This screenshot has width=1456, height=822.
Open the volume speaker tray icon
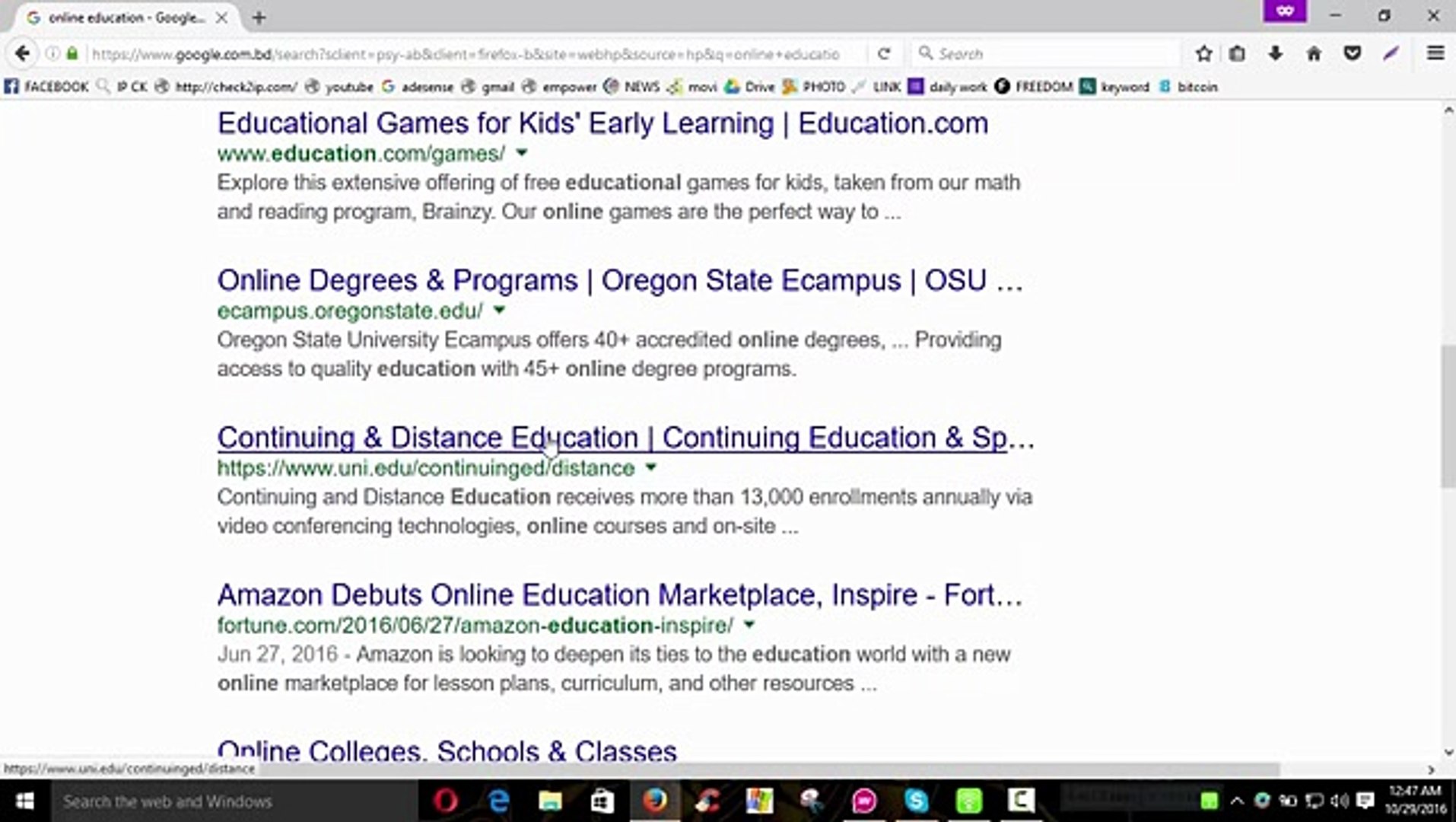click(x=1340, y=801)
